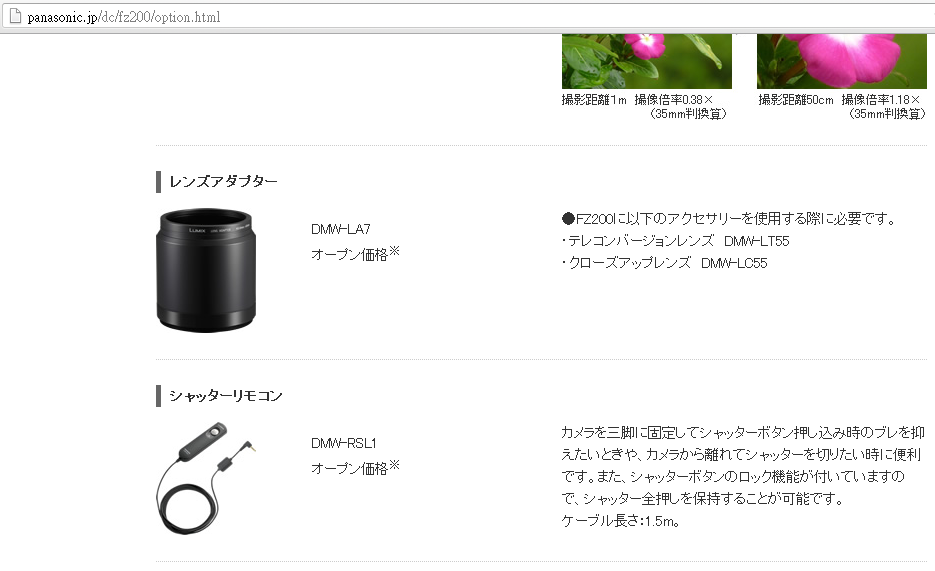Click the ケーブル長さ:1.5m cable length text

pos(621,520)
